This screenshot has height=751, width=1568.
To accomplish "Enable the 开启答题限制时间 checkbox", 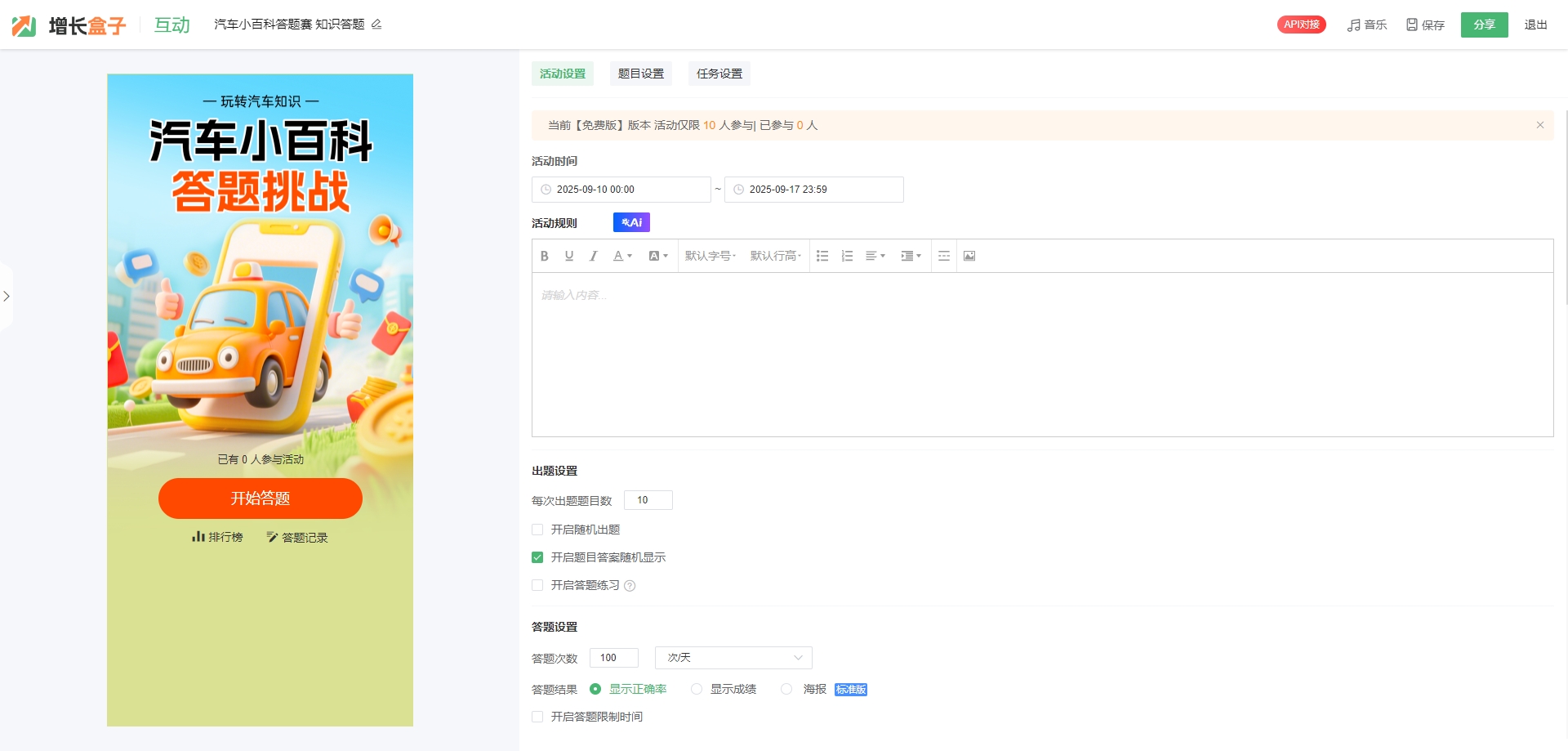I will 537,717.
